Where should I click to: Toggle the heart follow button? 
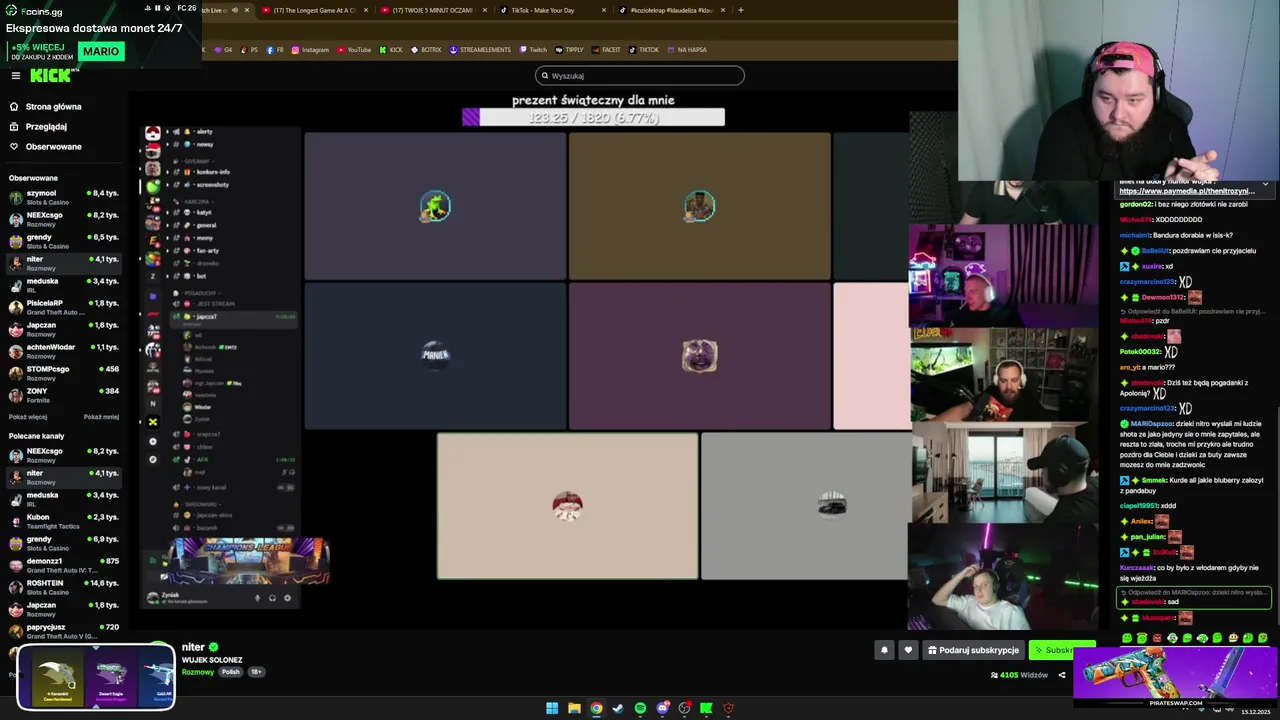[908, 650]
